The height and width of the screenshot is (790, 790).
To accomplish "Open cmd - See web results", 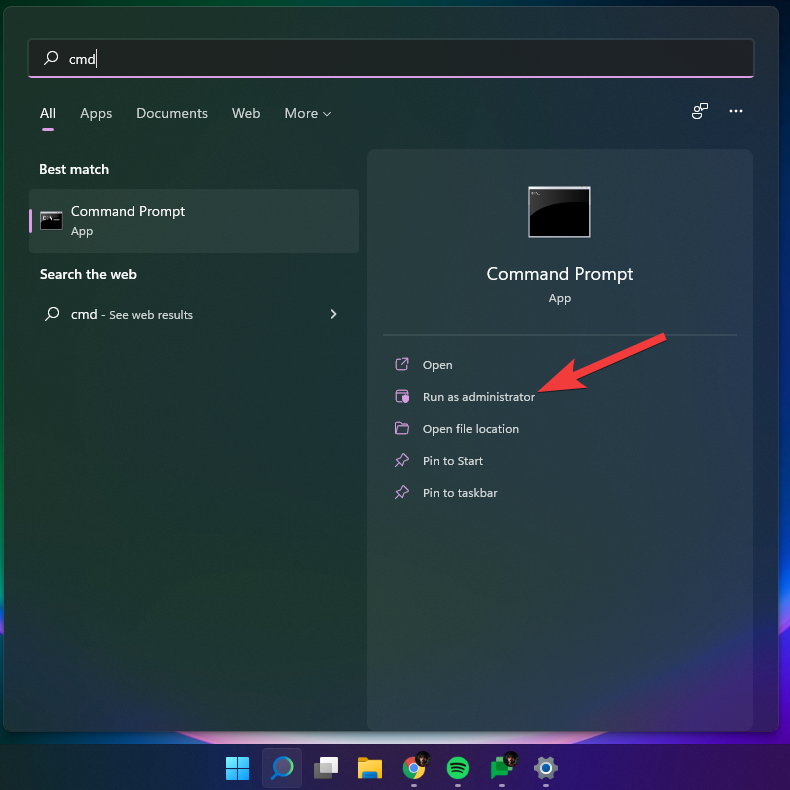I will [194, 314].
